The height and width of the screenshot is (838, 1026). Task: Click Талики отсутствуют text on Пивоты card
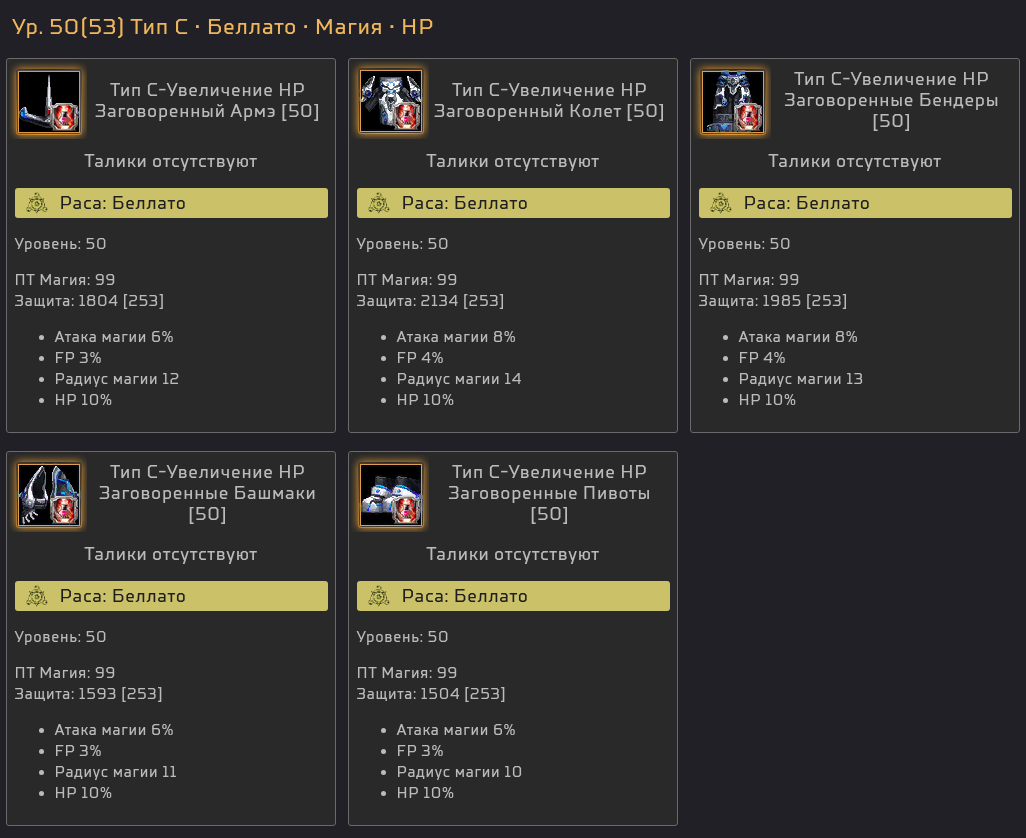513,554
